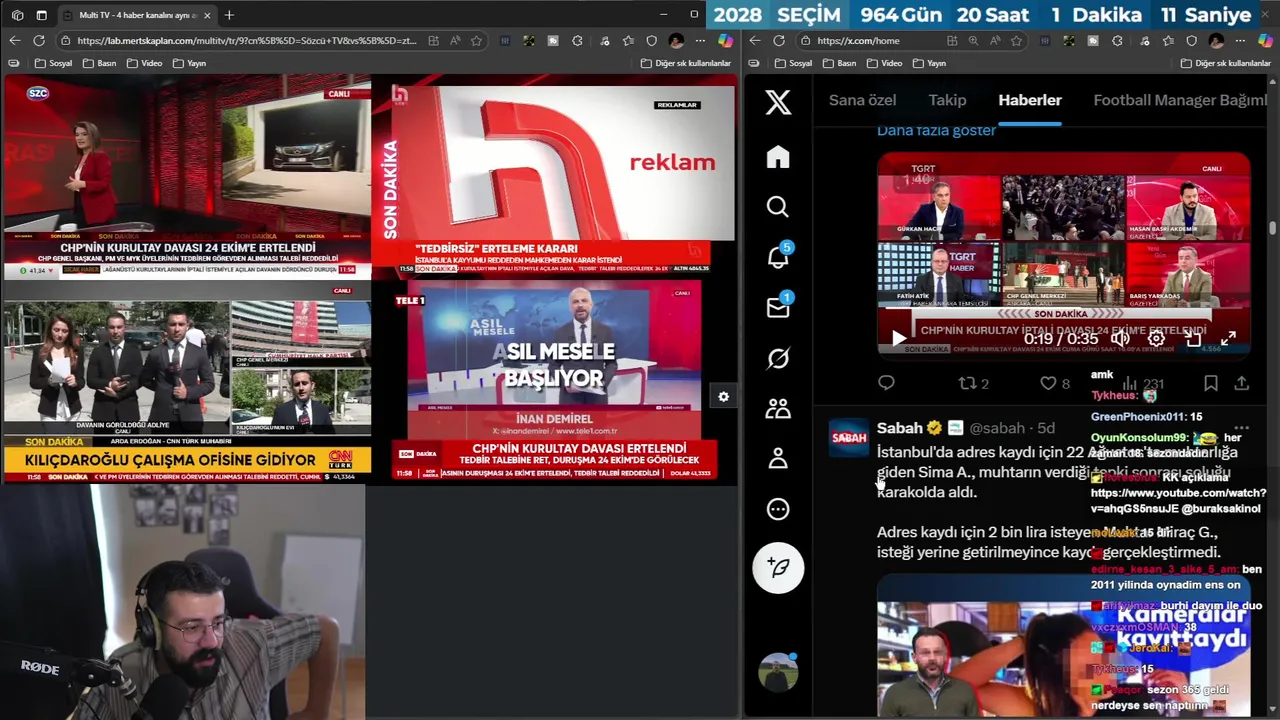The width and height of the screenshot is (1280, 720).
Task: Open left browser settings and more menu
Action: 700,41
